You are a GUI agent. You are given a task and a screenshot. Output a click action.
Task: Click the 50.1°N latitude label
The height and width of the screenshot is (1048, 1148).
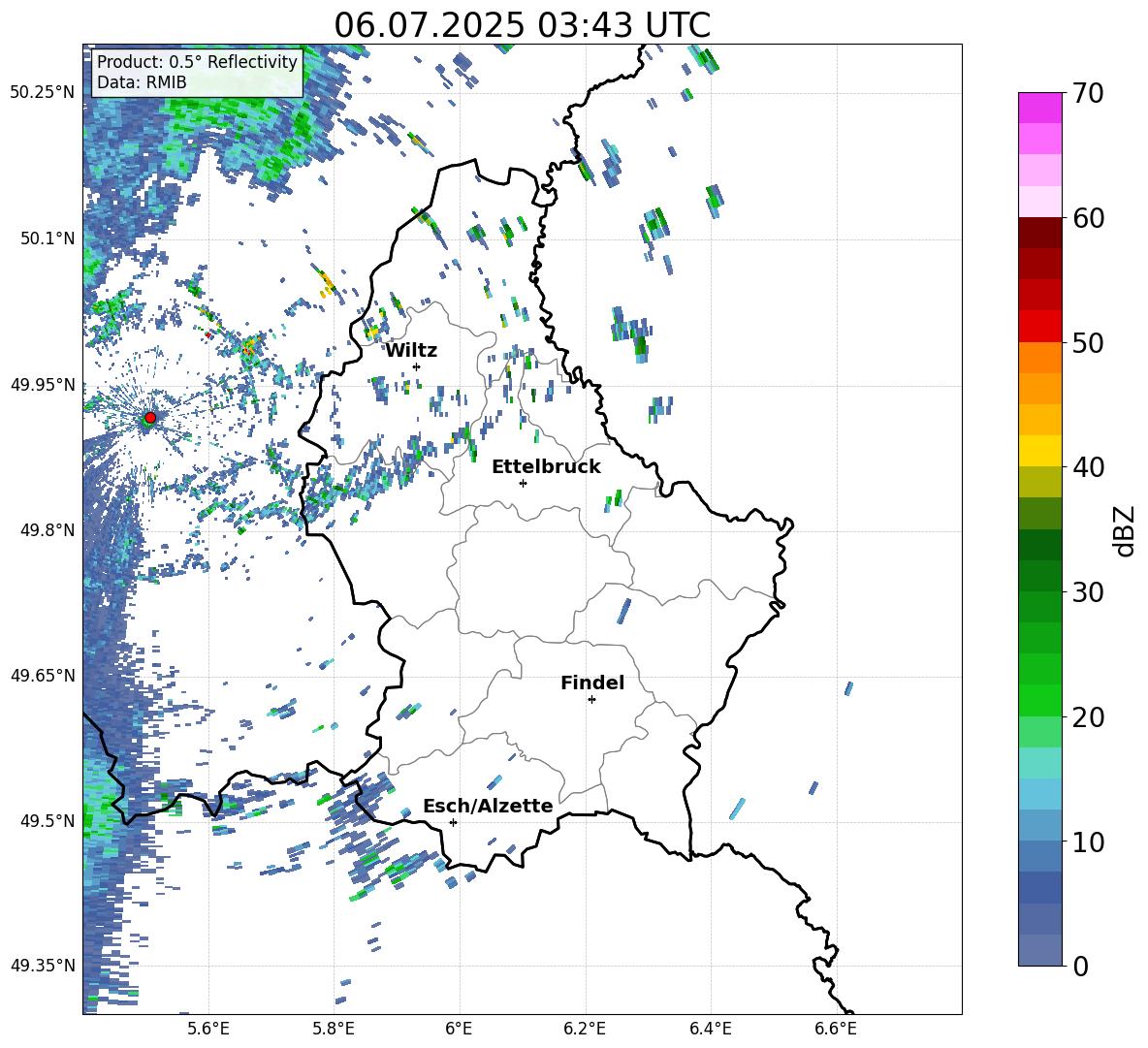pos(48,238)
